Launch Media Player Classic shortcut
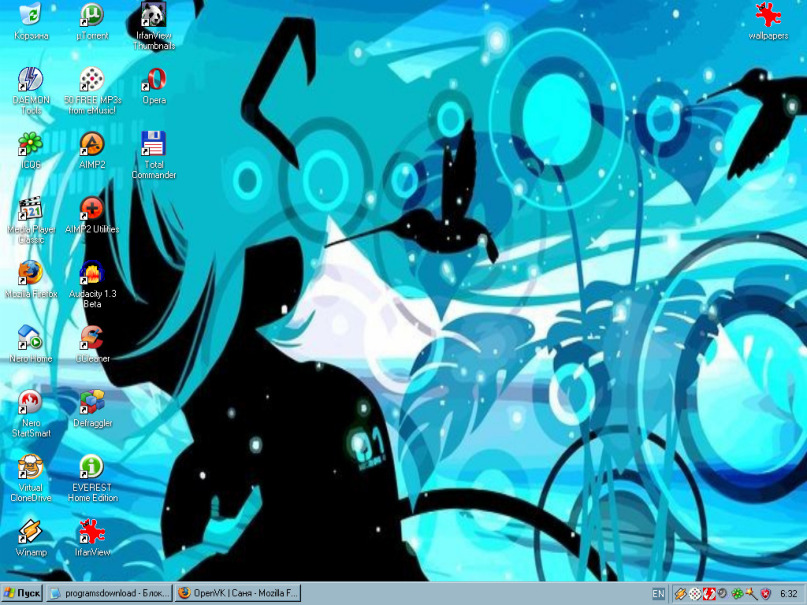The height and width of the screenshot is (605, 807). [x=31, y=220]
